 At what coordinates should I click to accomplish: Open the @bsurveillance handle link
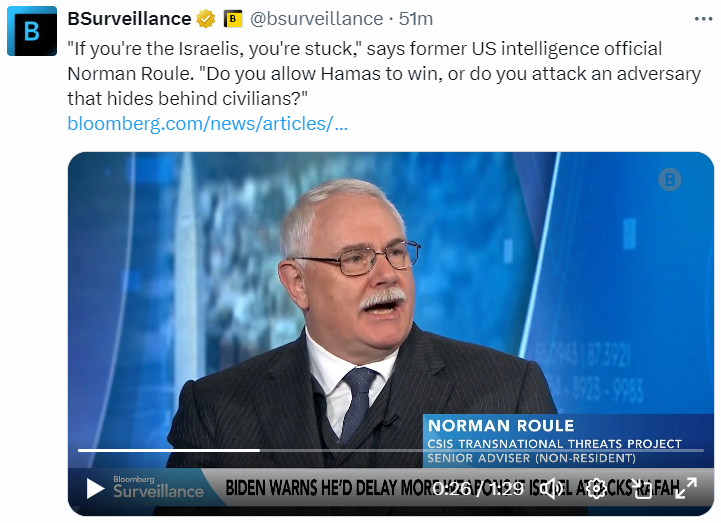(315, 19)
